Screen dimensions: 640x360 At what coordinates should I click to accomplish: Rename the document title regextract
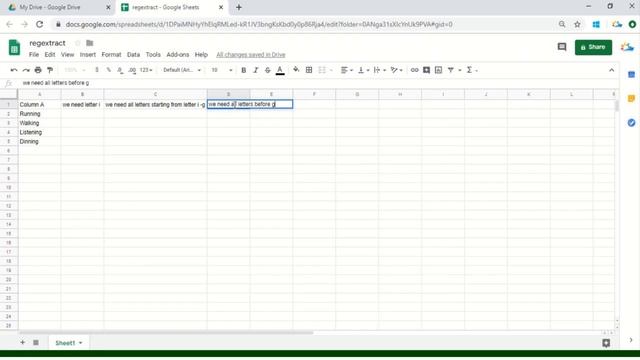click(47, 43)
